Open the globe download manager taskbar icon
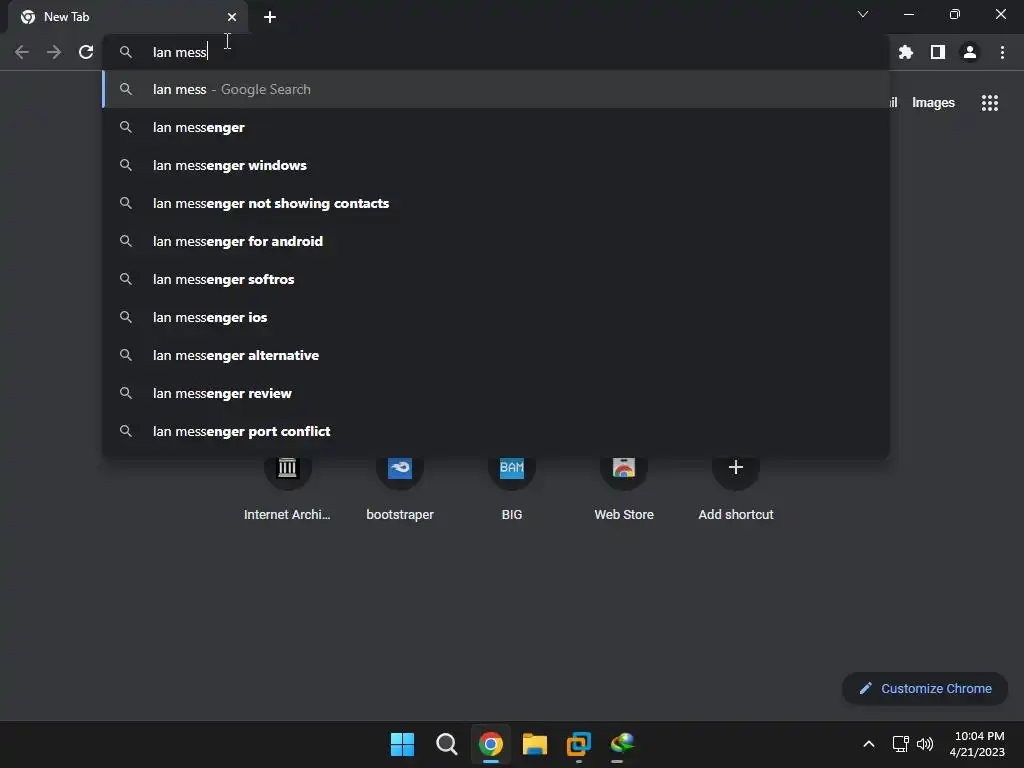The height and width of the screenshot is (768, 1024). pos(622,744)
